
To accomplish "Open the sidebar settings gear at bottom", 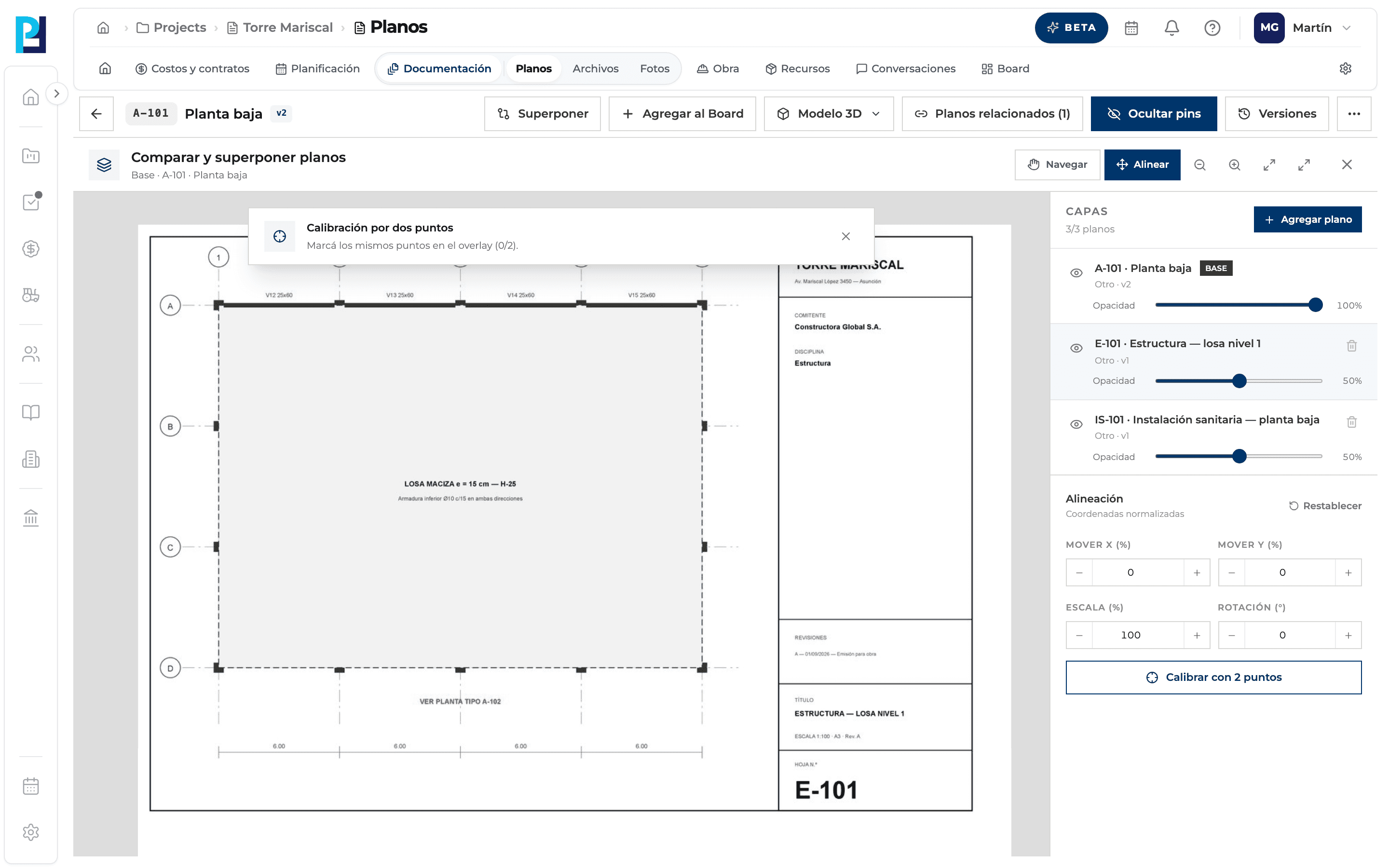I will 31,832.
